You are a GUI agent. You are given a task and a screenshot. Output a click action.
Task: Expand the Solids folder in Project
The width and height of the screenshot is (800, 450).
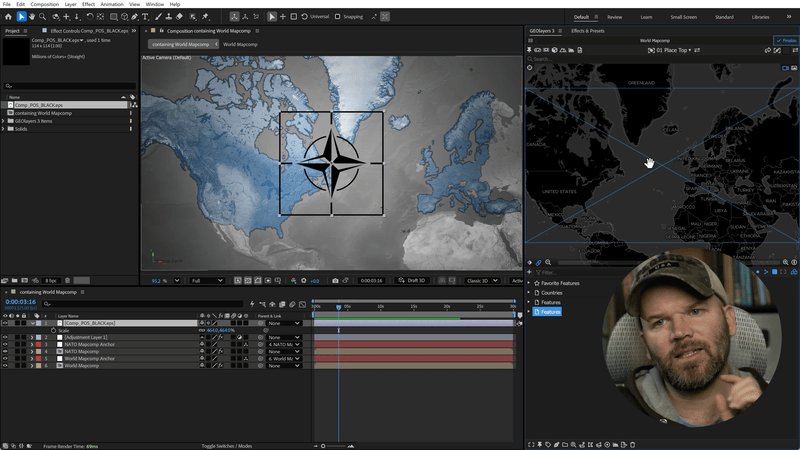click(4, 129)
